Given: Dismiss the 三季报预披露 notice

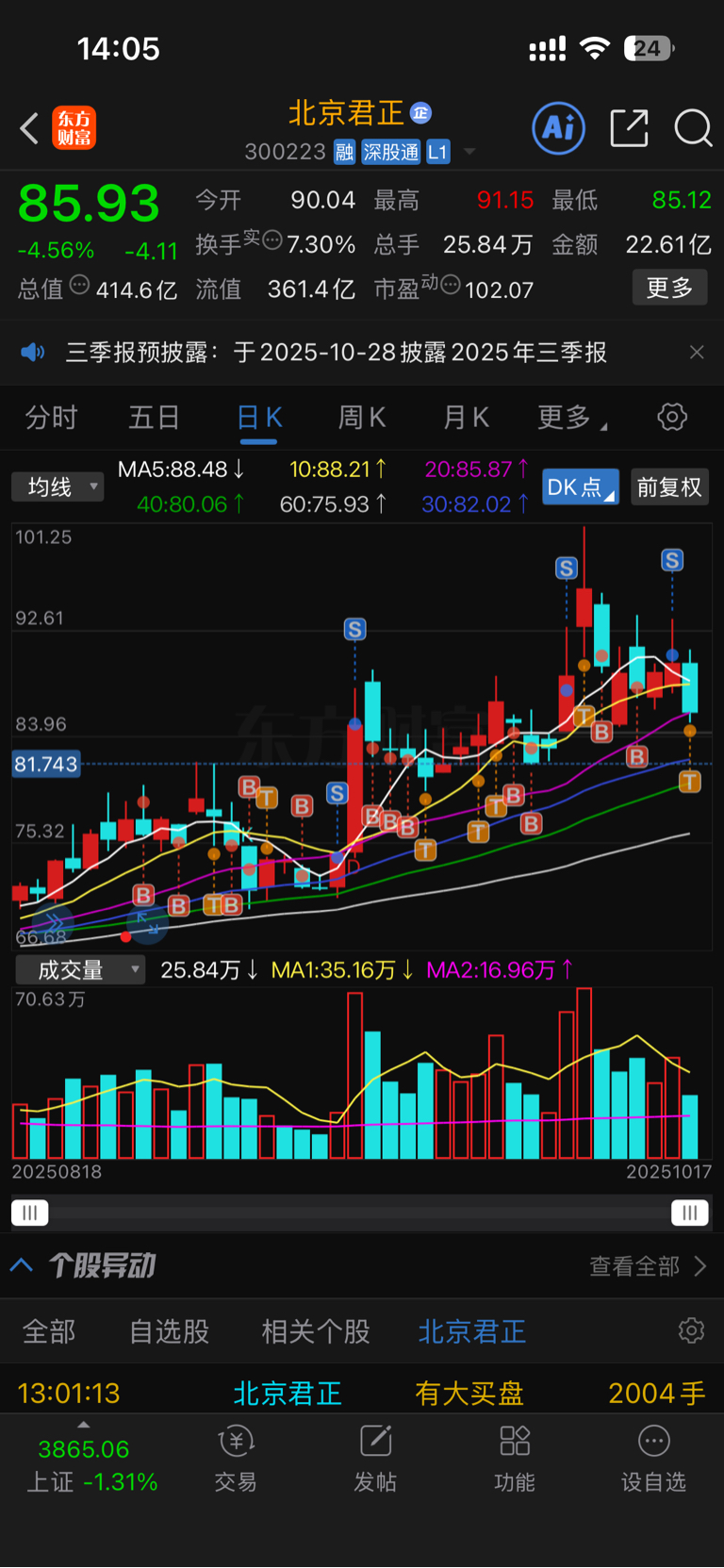Looking at the screenshot, I should pyautogui.click(x=697, y=353).
